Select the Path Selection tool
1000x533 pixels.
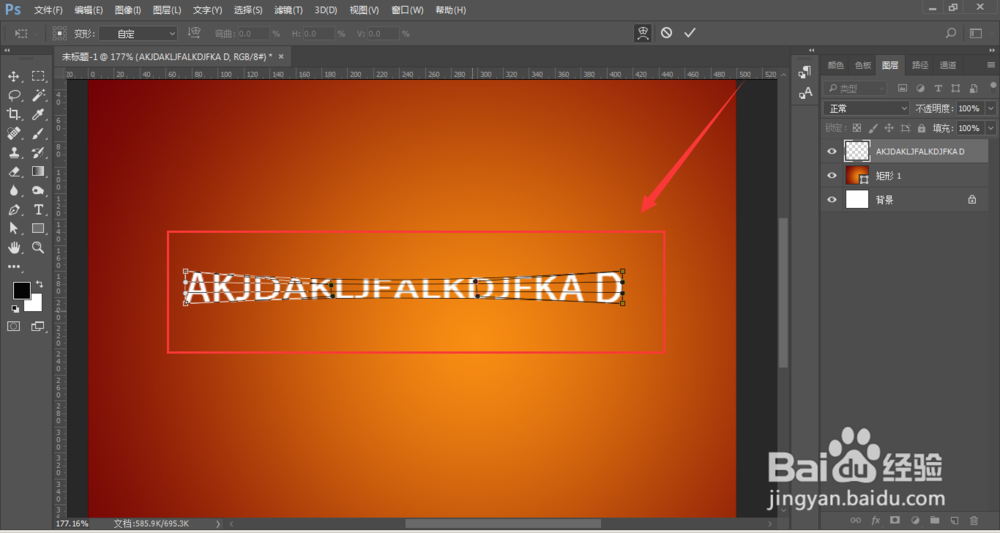13,228
